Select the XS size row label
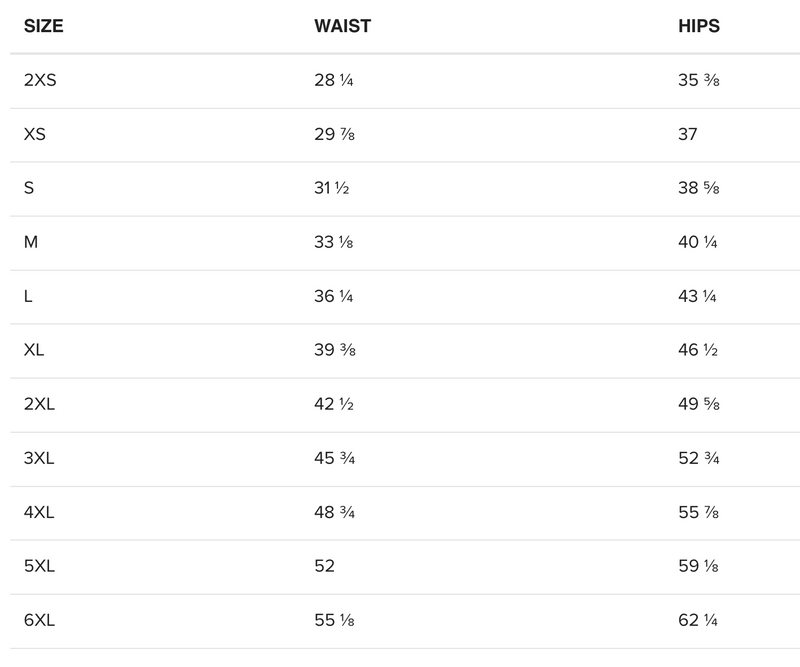Viewport: 800px width, 667px height. pyautogui.click(x=34, y=135)
